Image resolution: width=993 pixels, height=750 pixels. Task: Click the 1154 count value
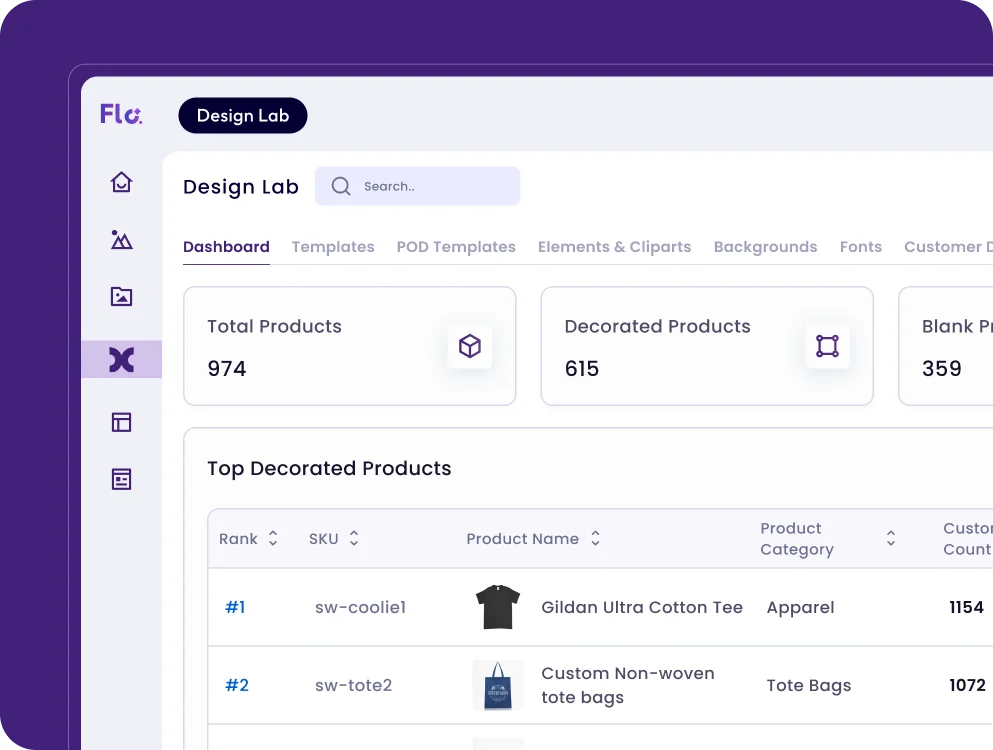pos(966,607)
